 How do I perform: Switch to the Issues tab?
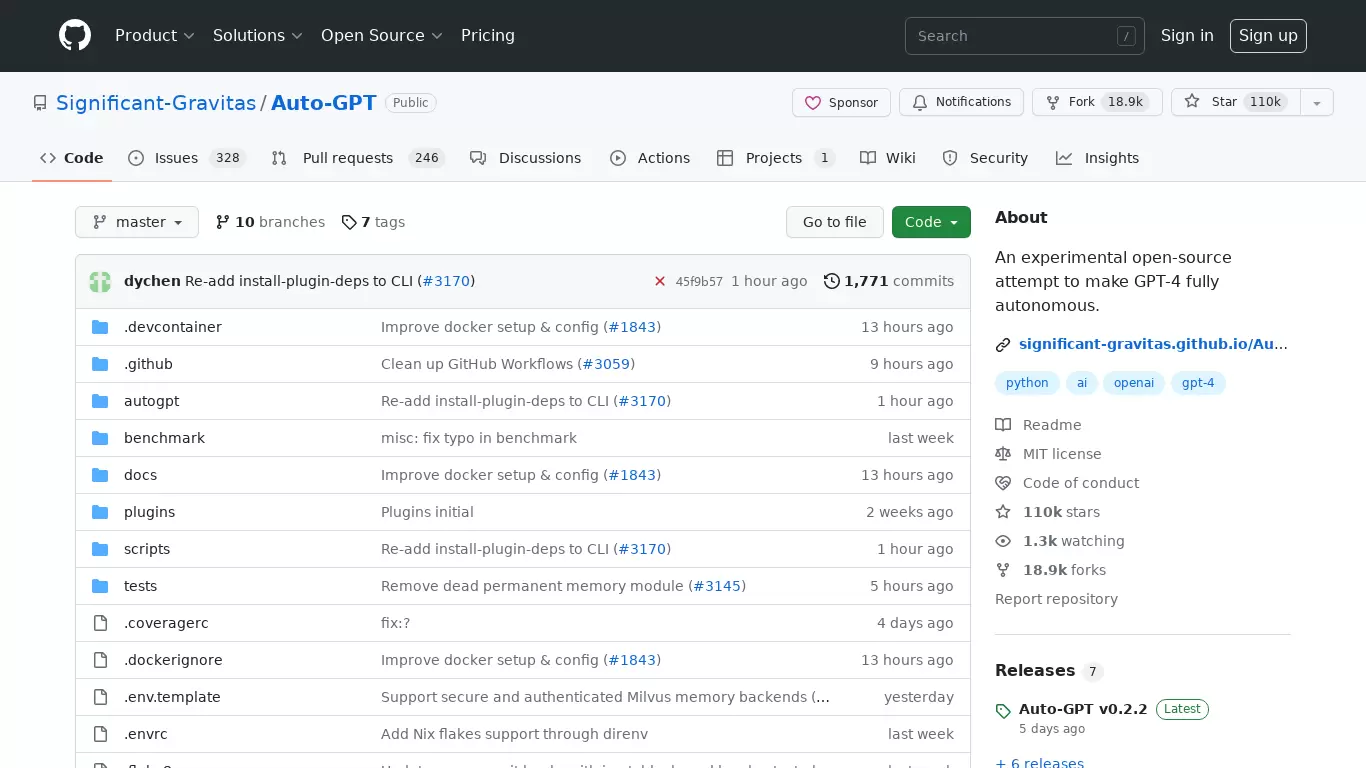(x=187, y=158)
